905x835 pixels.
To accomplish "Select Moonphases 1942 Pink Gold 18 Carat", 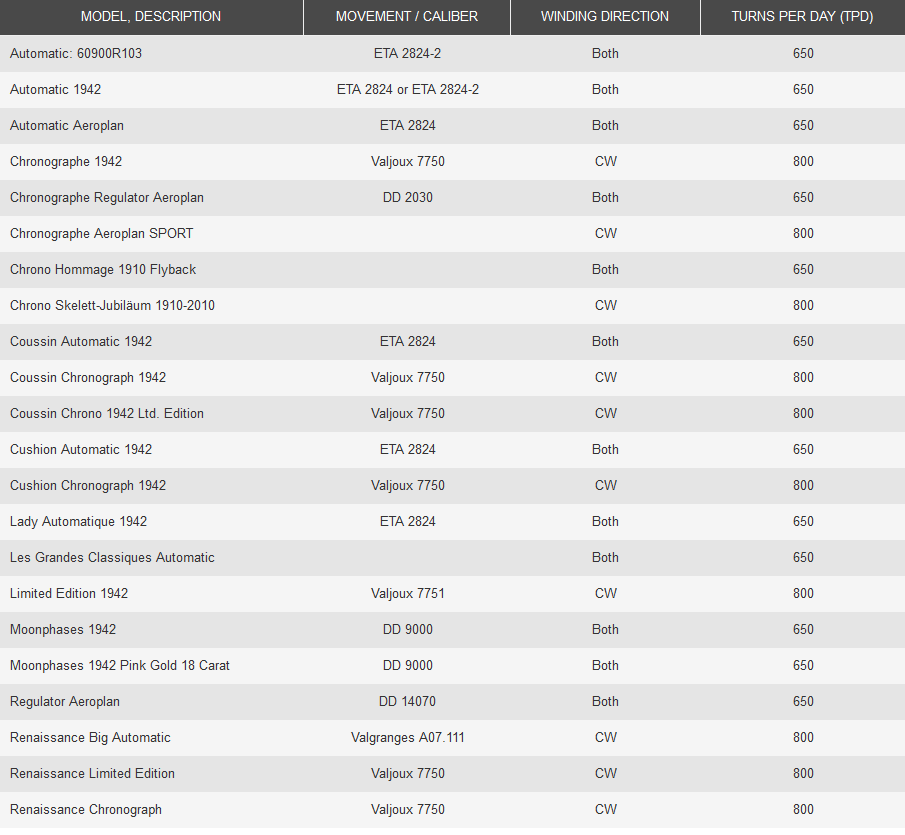I will [x=120, y=666].
